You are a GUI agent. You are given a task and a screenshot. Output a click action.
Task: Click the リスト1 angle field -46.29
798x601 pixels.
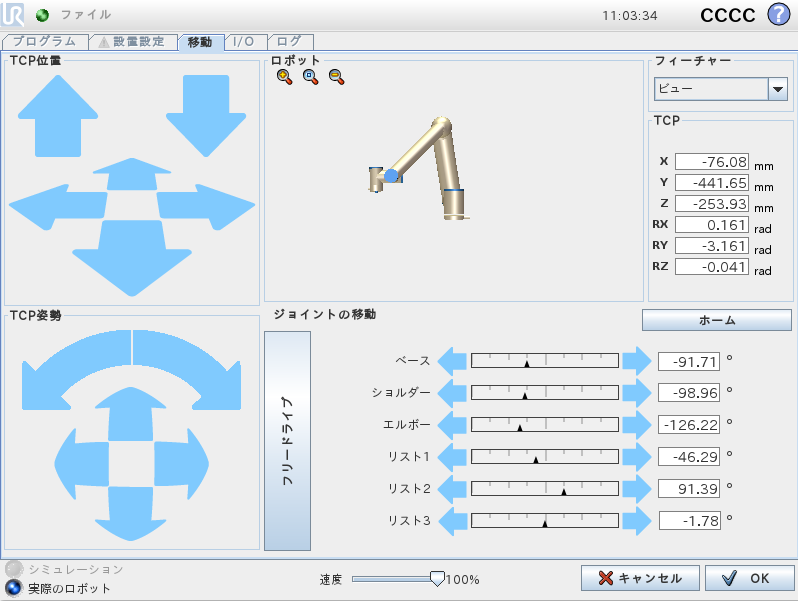point(689,456)
